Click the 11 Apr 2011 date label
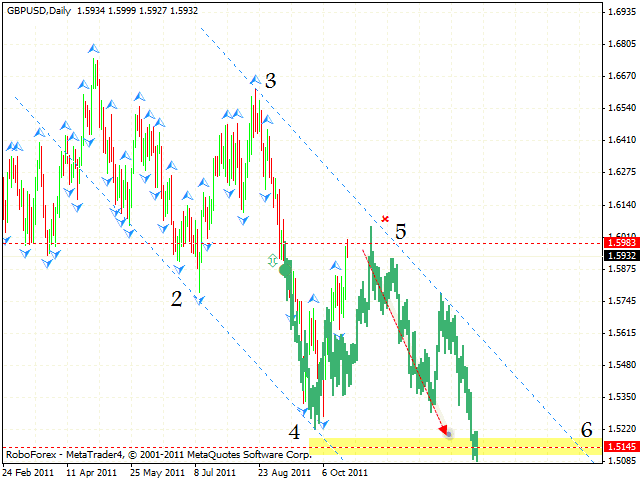640x480 pixels. click(91, 472)
